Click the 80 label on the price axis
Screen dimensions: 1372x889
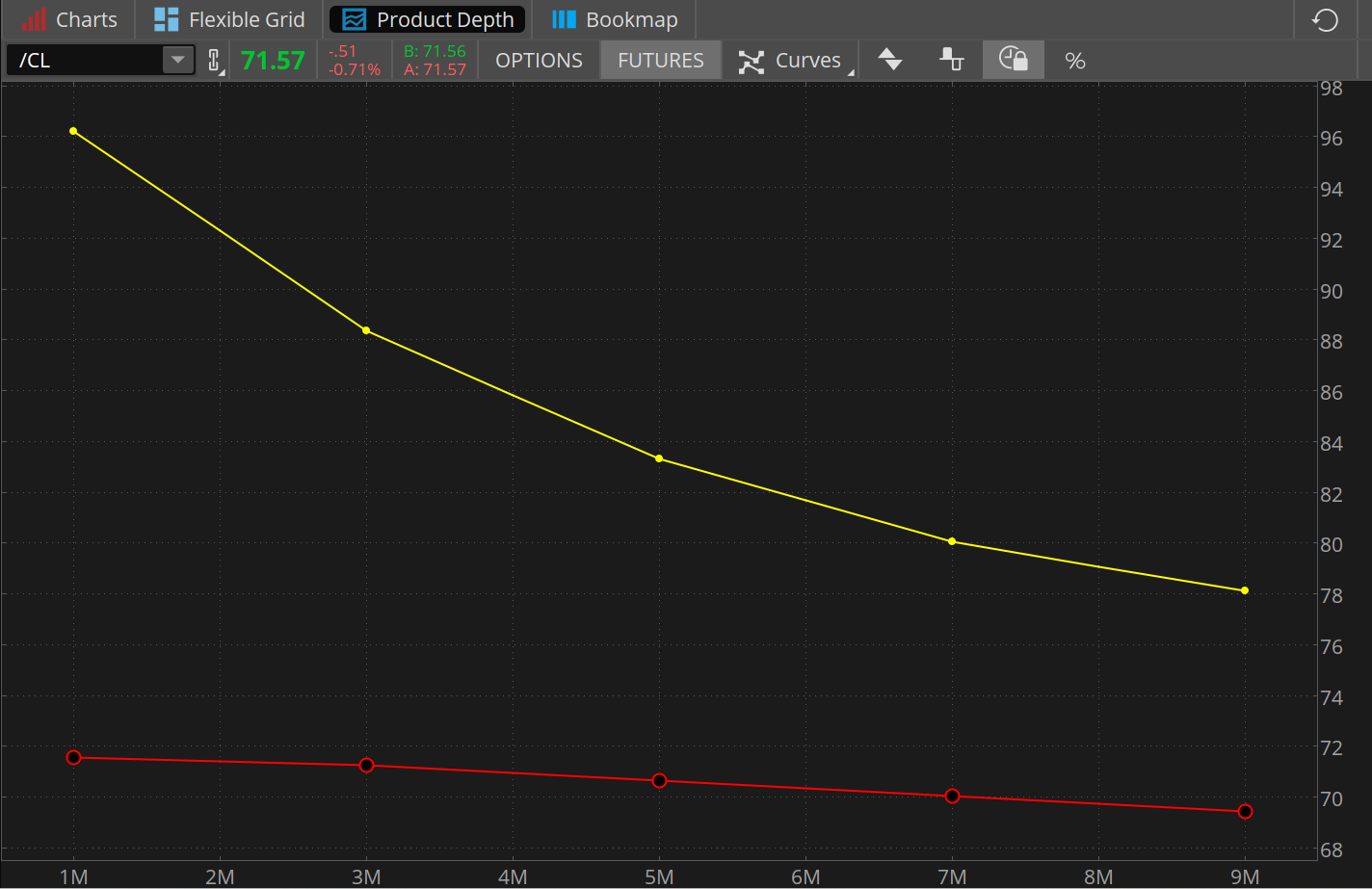tap(1332, 545)
